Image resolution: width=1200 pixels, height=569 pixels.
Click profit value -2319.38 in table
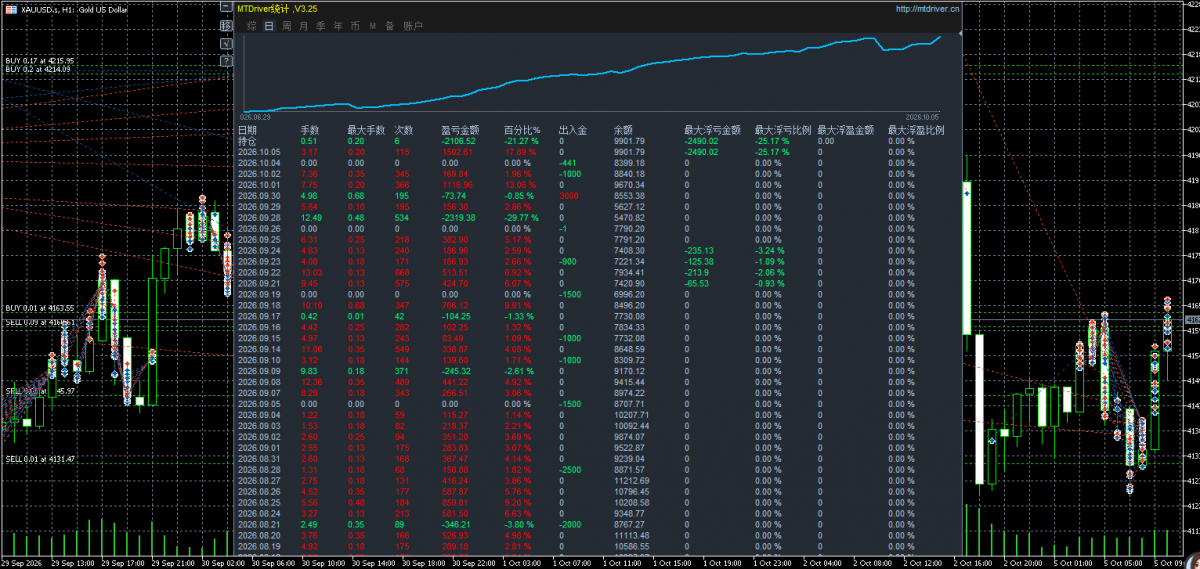(x=458, y=217)
